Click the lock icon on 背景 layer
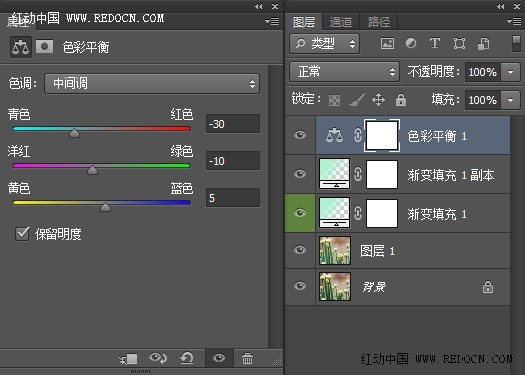This screenshot has height=375, width=525. click(488, 287)
